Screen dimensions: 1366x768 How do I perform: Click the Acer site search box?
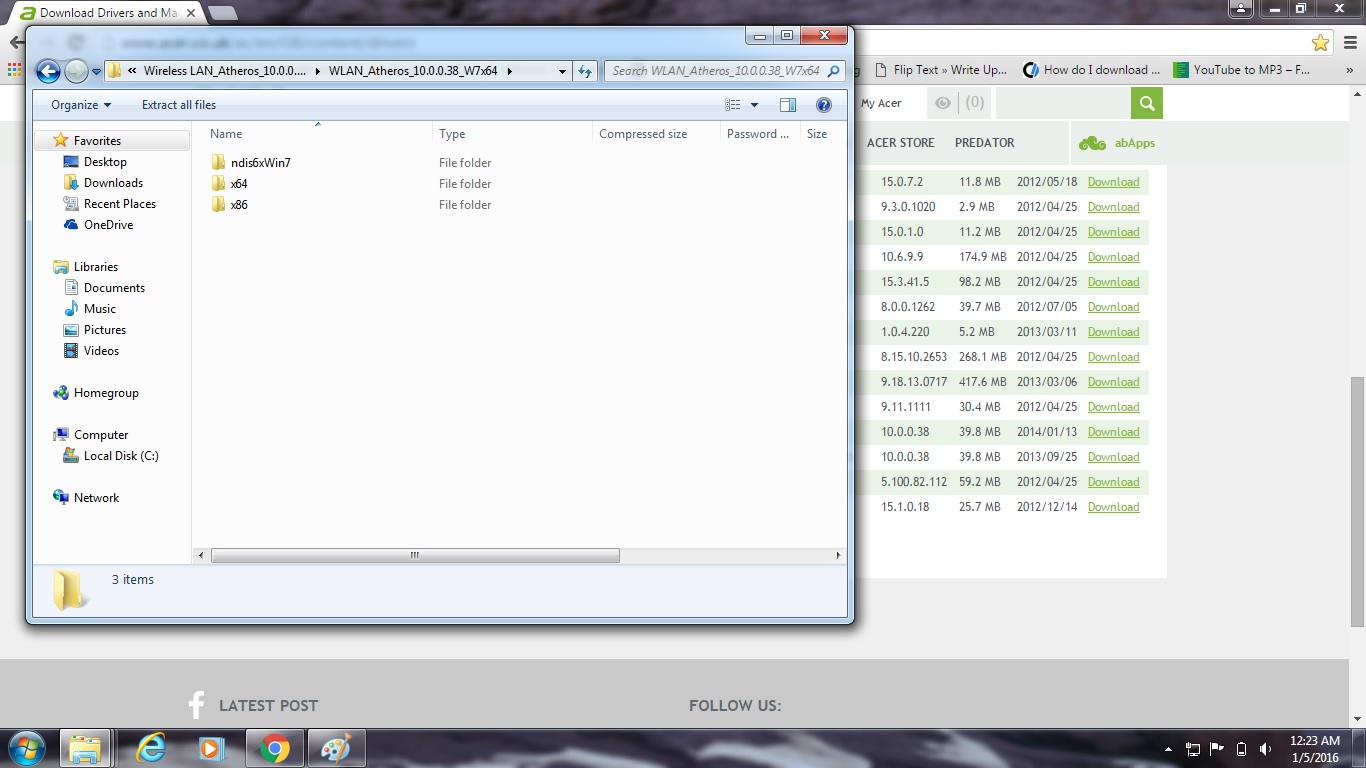tap(1063, 103)
